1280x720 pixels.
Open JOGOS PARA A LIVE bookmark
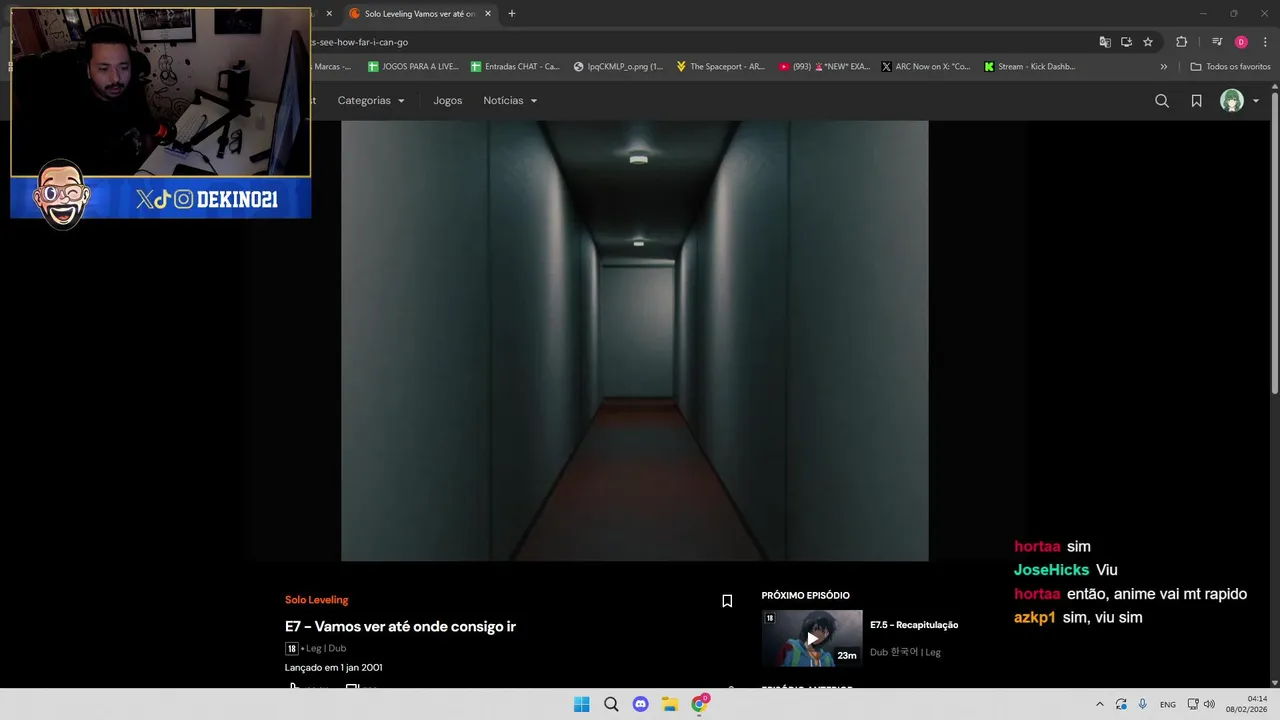(413, 67)
